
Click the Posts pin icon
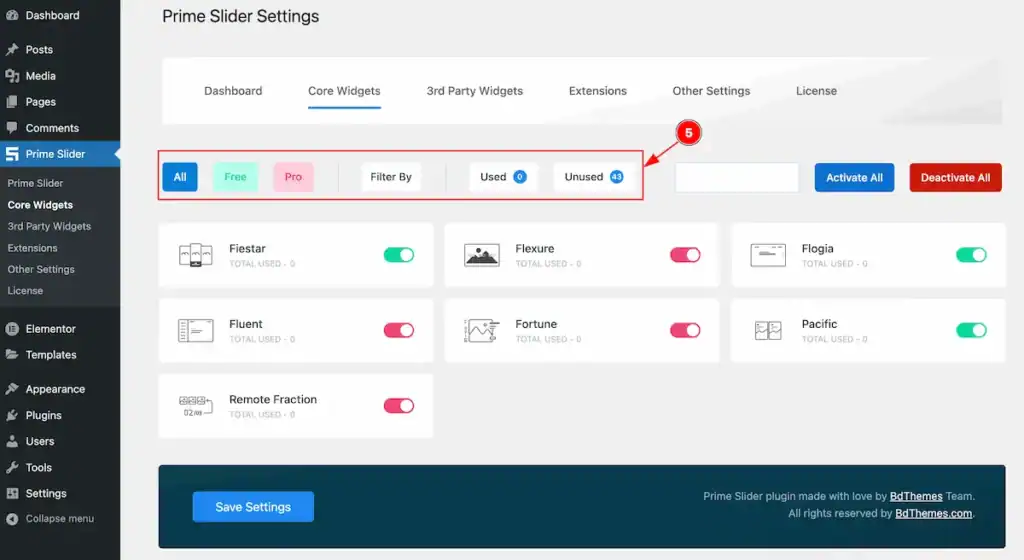(12, 50)
